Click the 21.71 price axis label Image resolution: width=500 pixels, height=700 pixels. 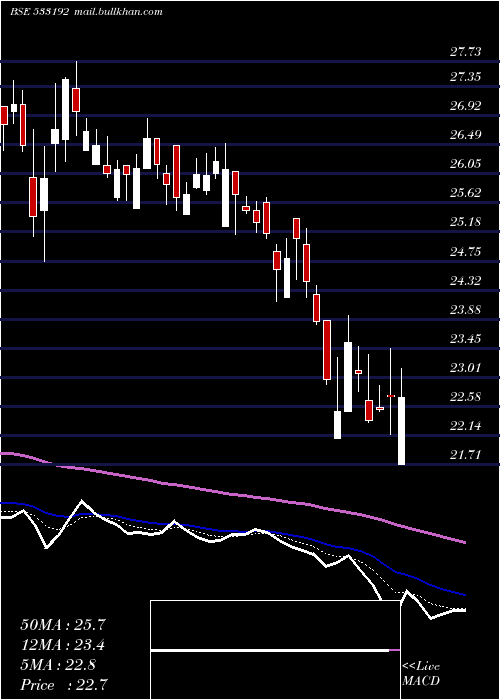[x=466, y=455]
